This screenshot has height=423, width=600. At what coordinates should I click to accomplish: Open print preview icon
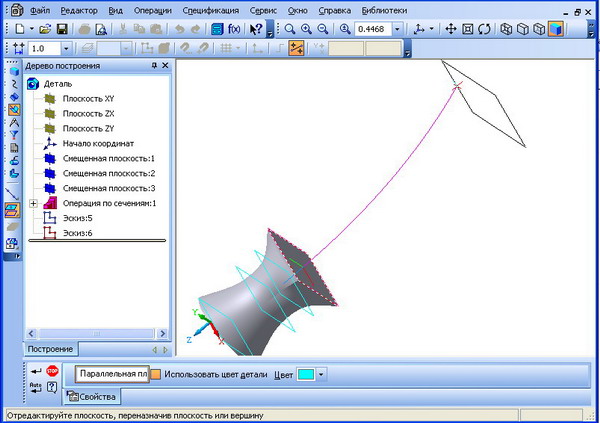pos(101,29)
